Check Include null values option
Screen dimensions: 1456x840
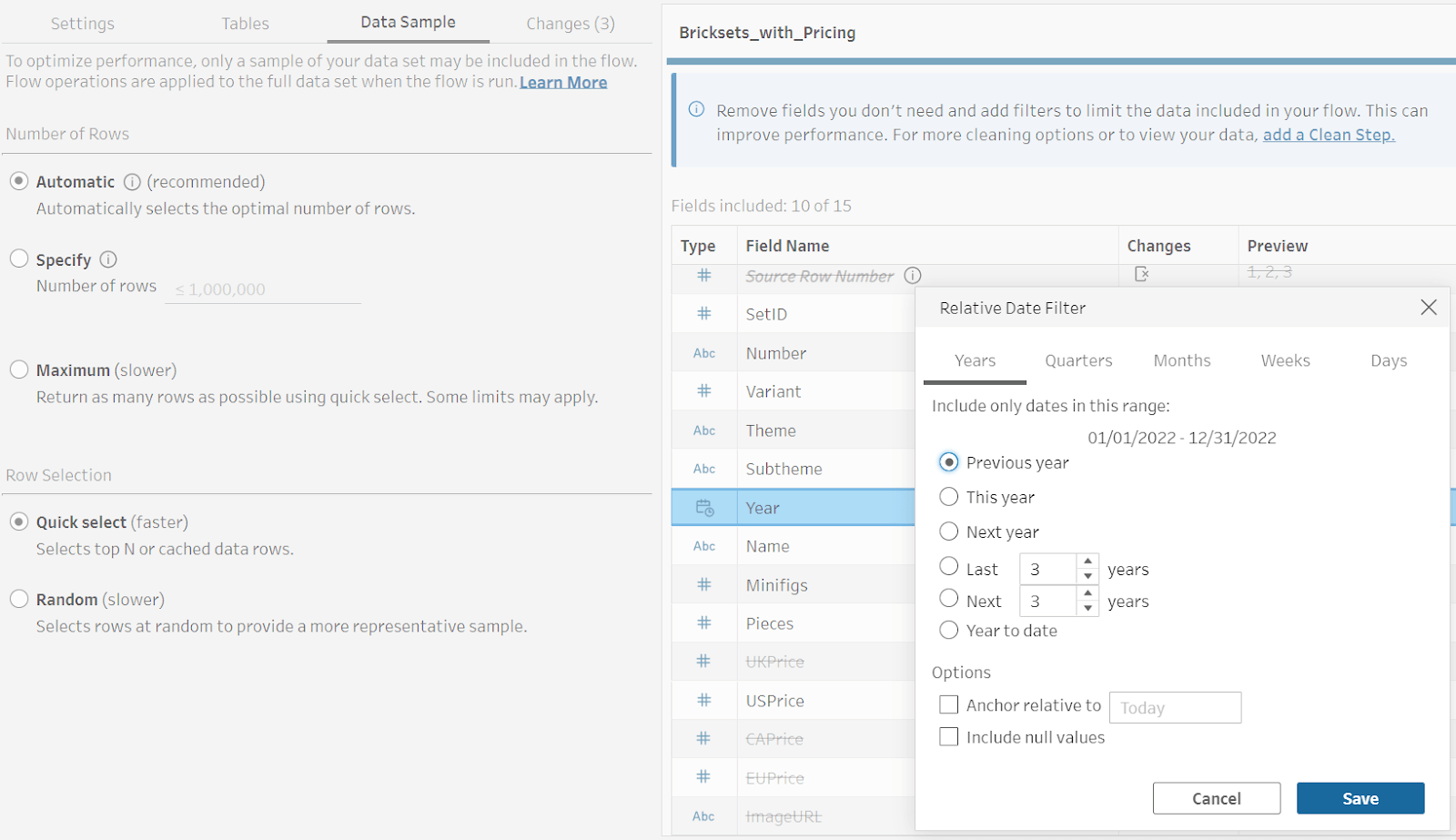pyautogui.click(x=948, y=737)
